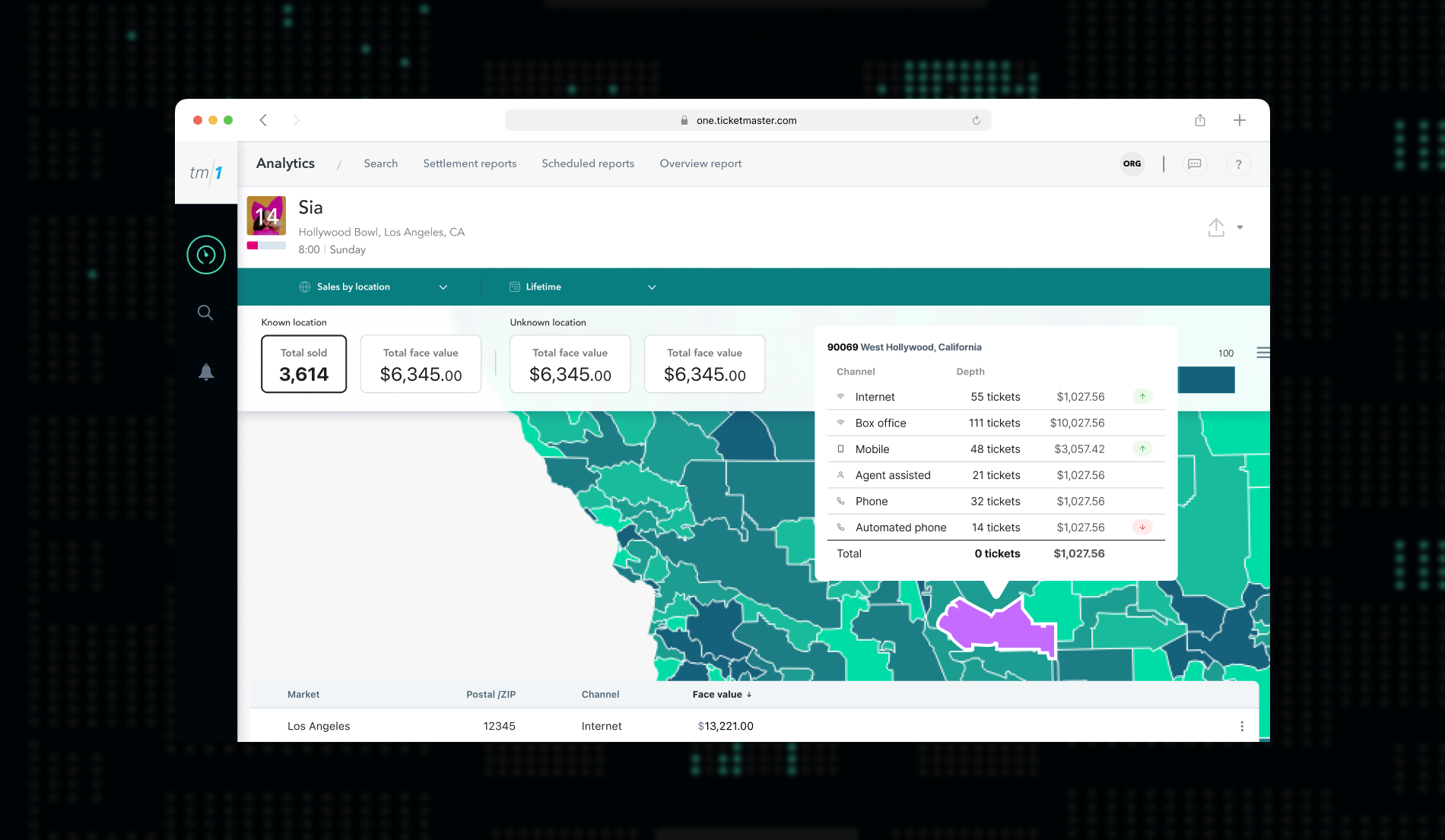The height and width of the screenshot is (840, 1445).
Task: Click the Hollywood Bowl, Los Angeles venue text
Action: point(381,232)
